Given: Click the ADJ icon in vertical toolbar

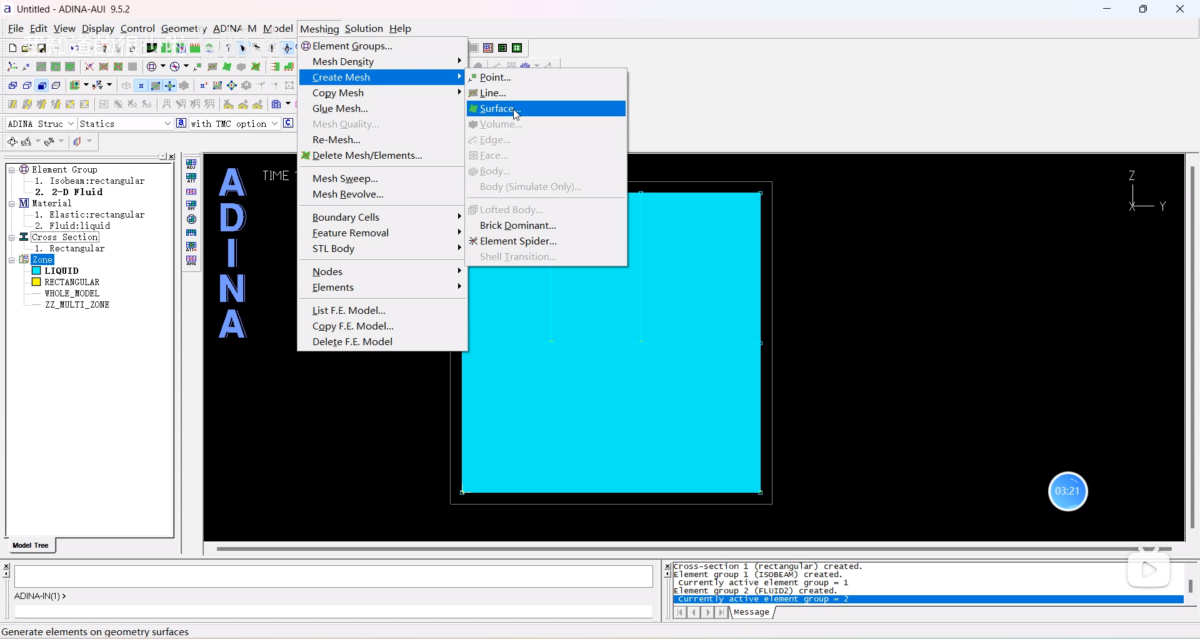Looking at the screenshot, I should click(x=191, y=163).
